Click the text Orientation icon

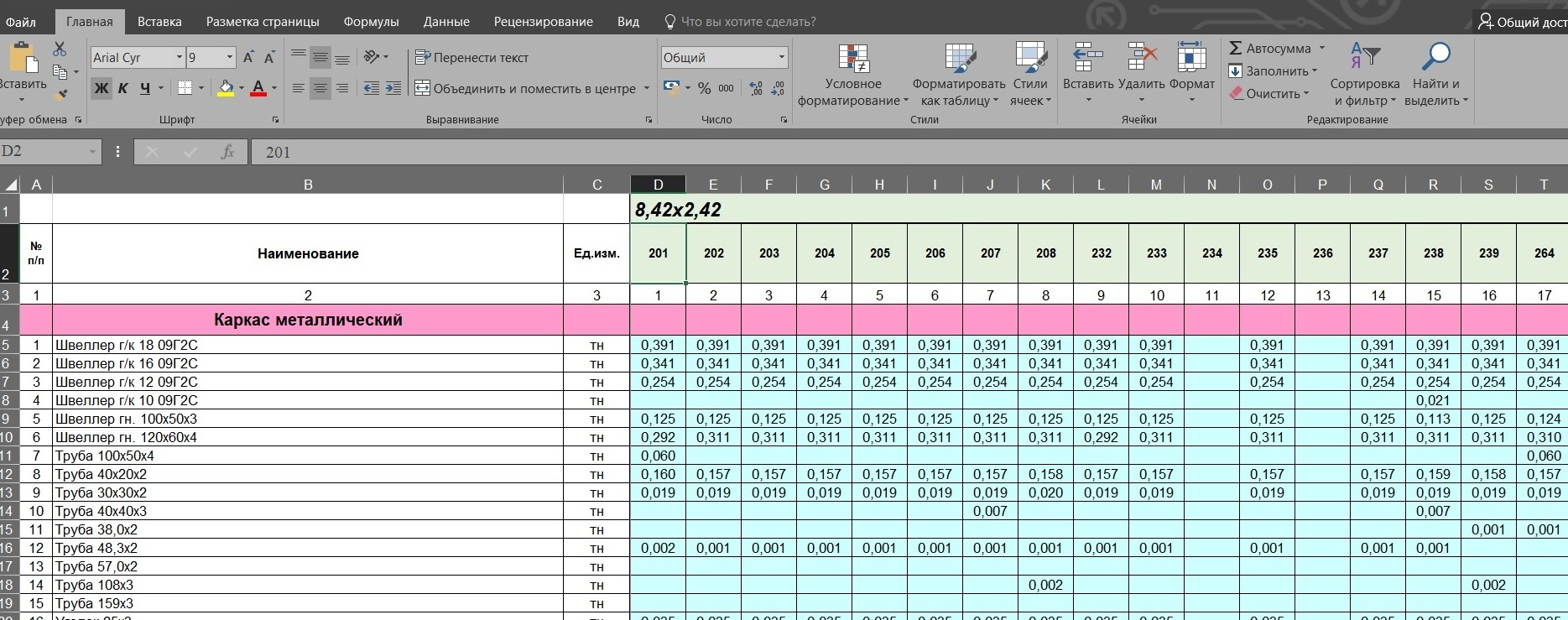[x=372, y=57]
